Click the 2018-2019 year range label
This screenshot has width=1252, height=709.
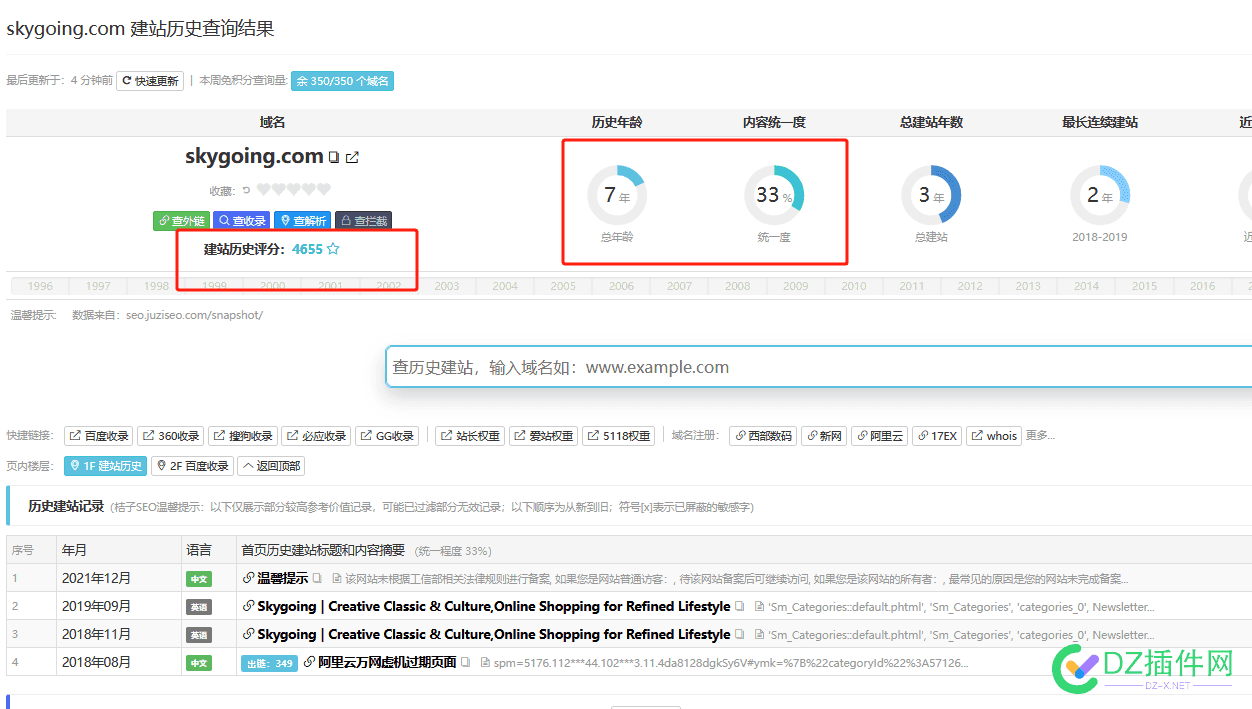pos(1100,237)
